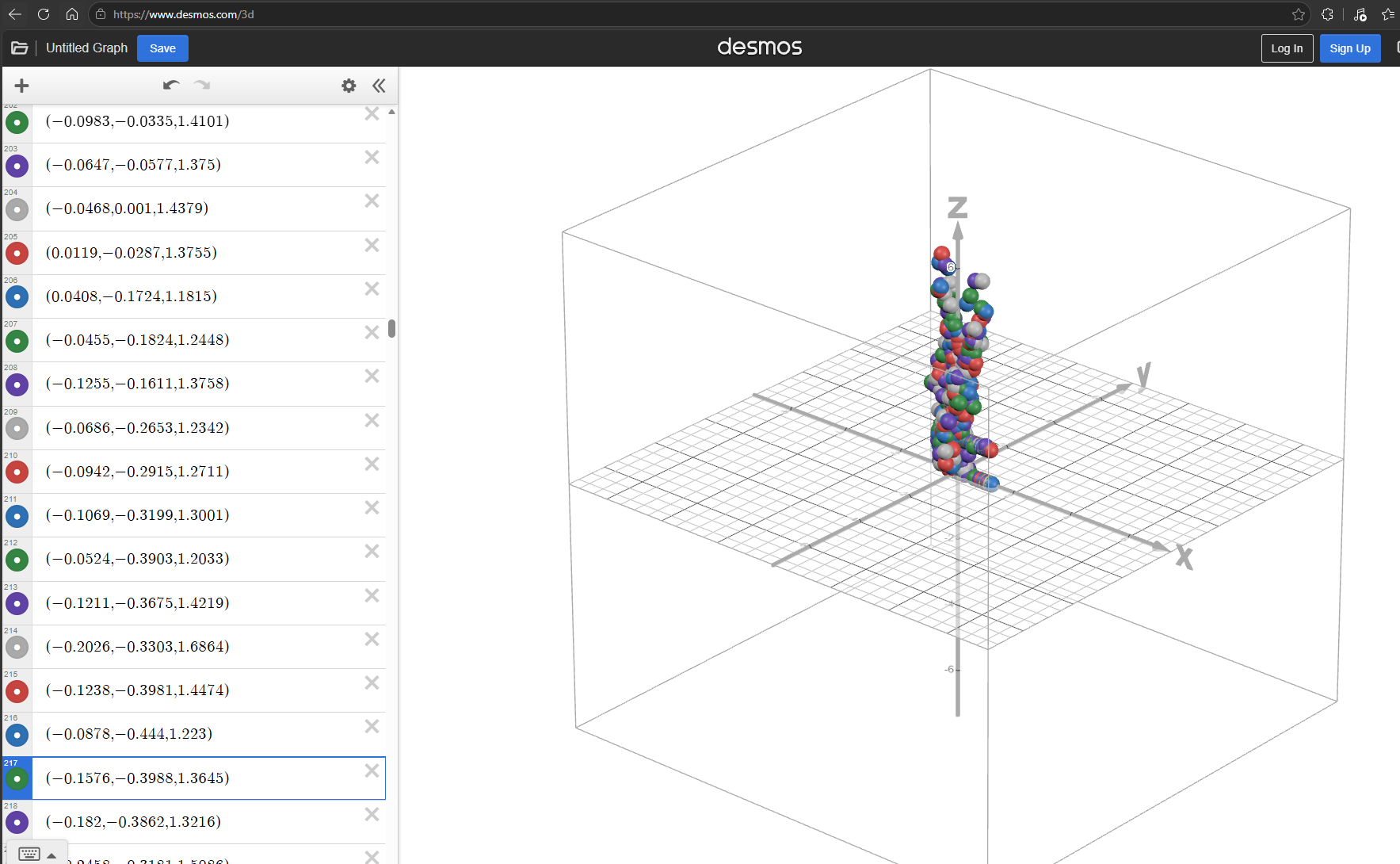The image size is (1400, 864).
Task: Toggle visibility of point (−0.0468,0.001,1.4379)
Action: click(x=17, y=209)
